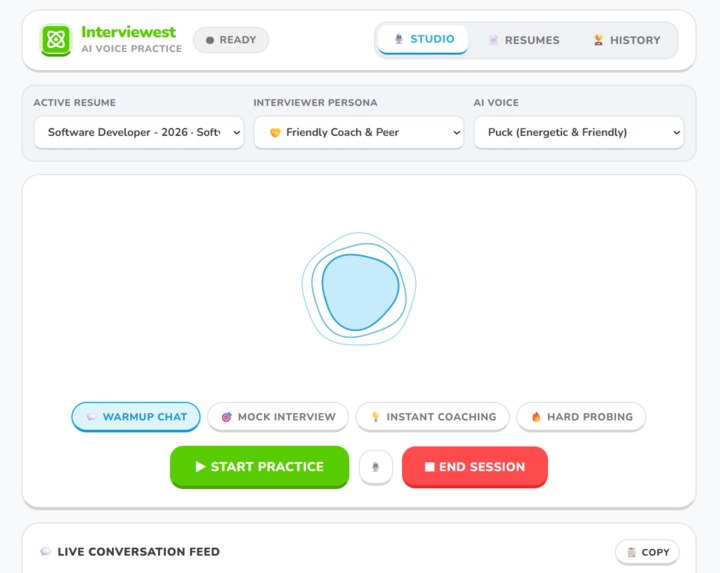Expand the Interviewer Persona dropdown

tap(359, 132)
